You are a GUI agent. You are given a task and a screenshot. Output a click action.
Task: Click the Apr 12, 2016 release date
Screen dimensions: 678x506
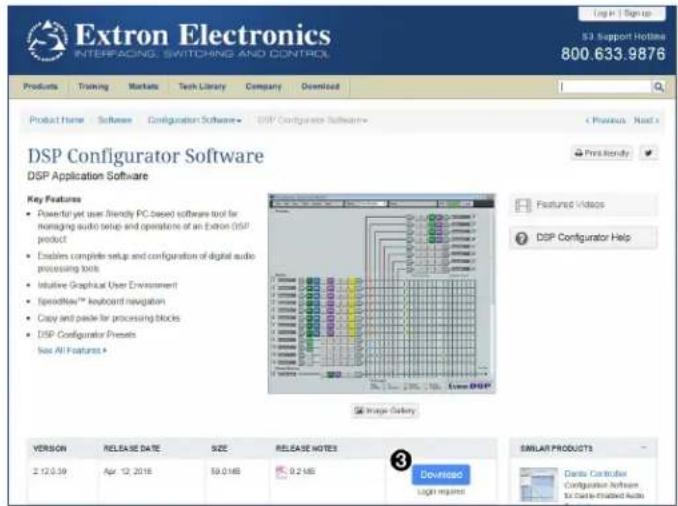128,471
